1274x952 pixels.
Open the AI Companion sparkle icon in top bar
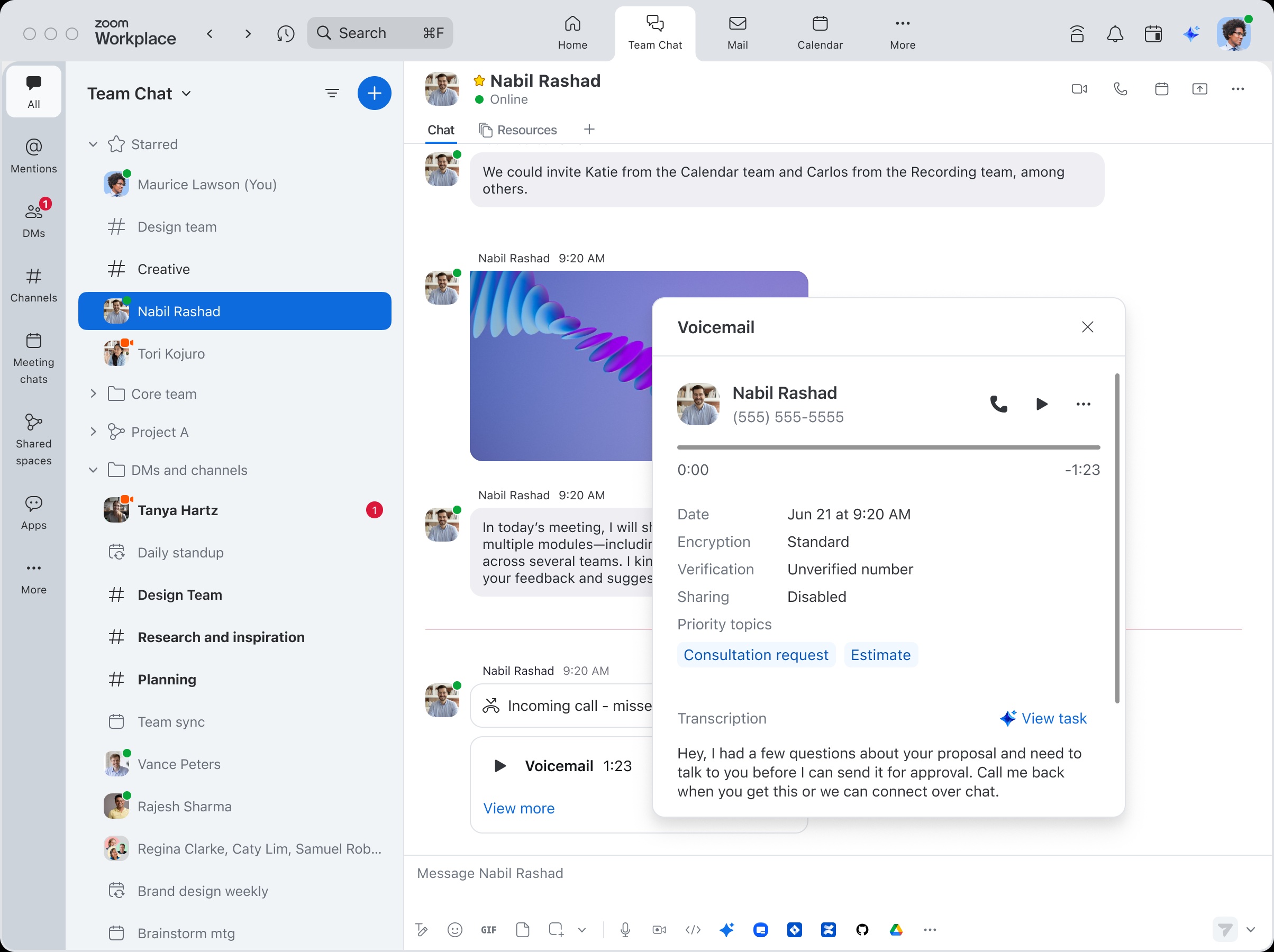1191,34
